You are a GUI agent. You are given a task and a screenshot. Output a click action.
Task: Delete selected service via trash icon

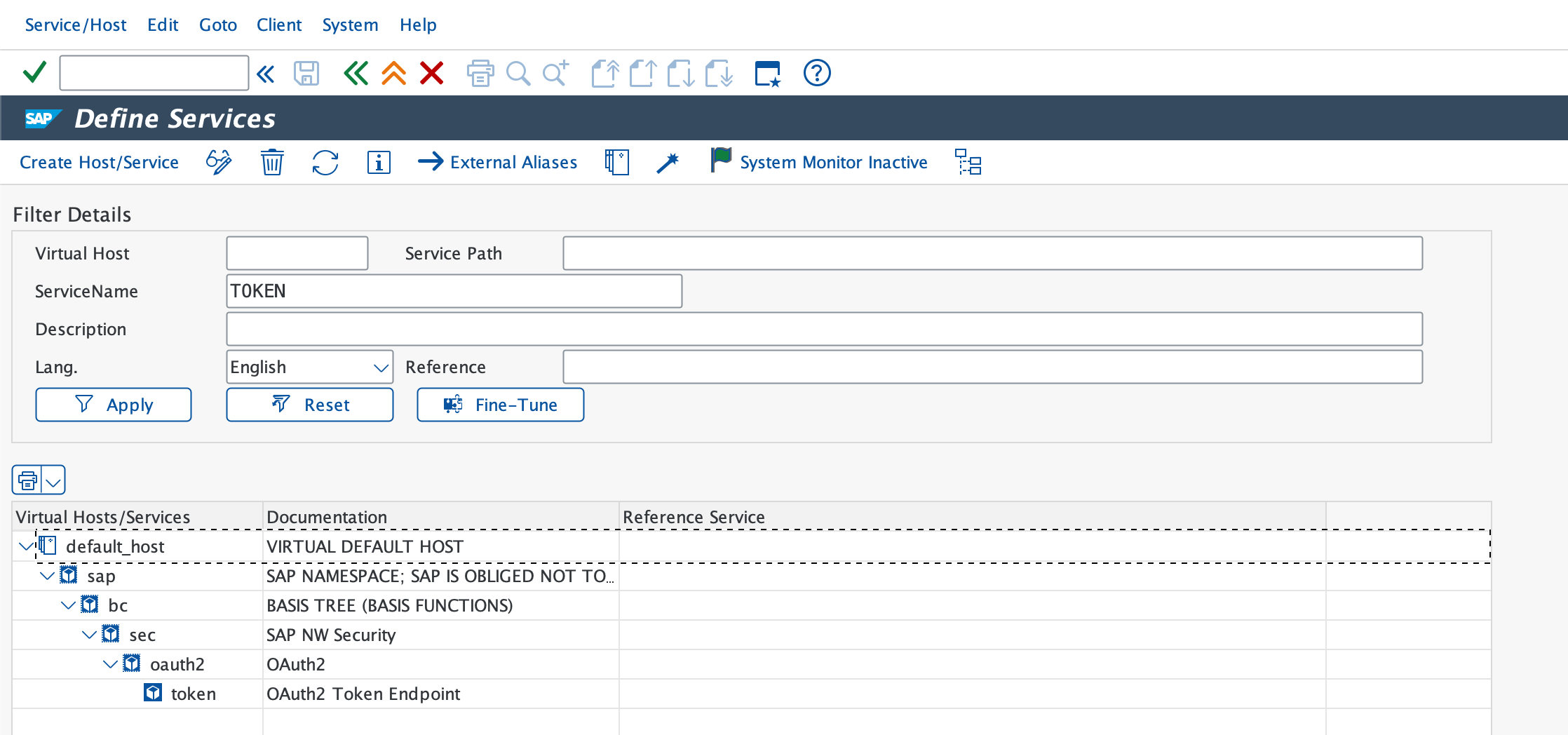272,162
